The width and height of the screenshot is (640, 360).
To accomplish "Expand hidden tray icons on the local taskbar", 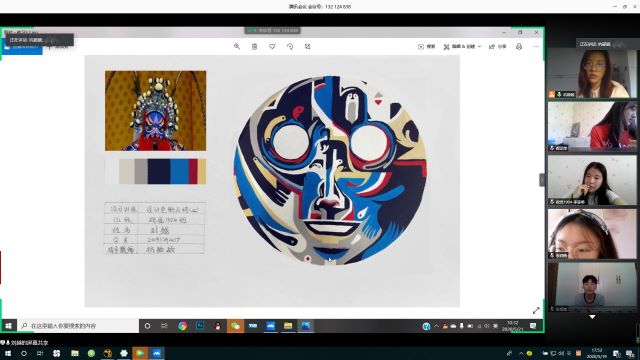I will point(521,353).
